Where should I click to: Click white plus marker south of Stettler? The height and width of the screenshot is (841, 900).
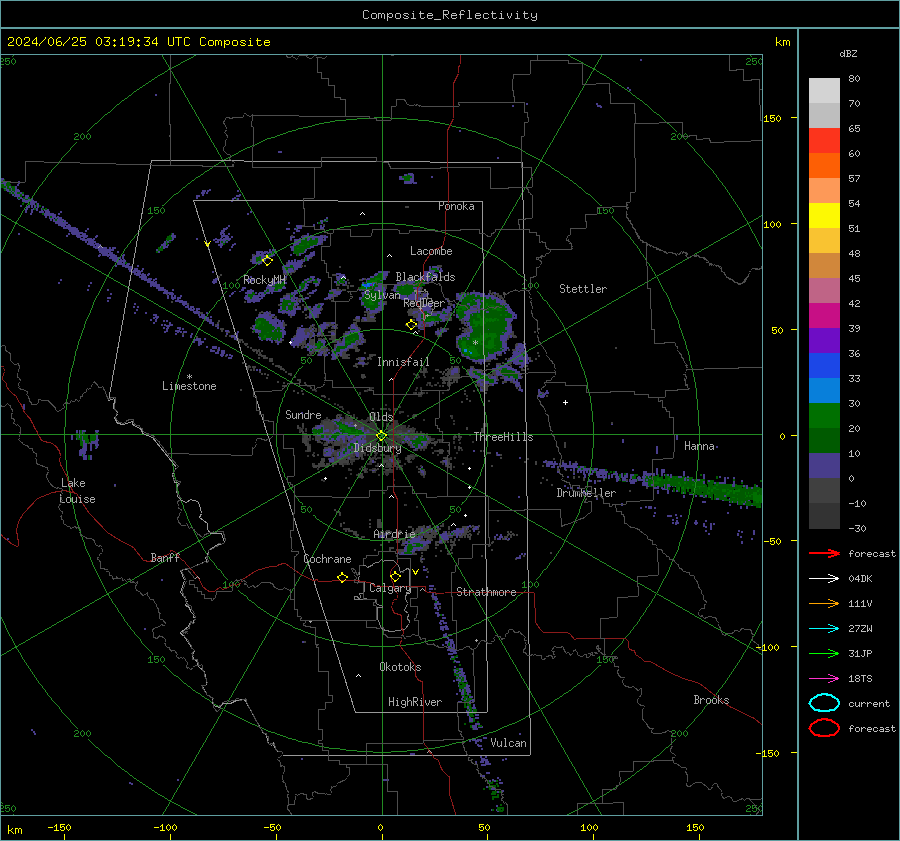coord(565,402)
